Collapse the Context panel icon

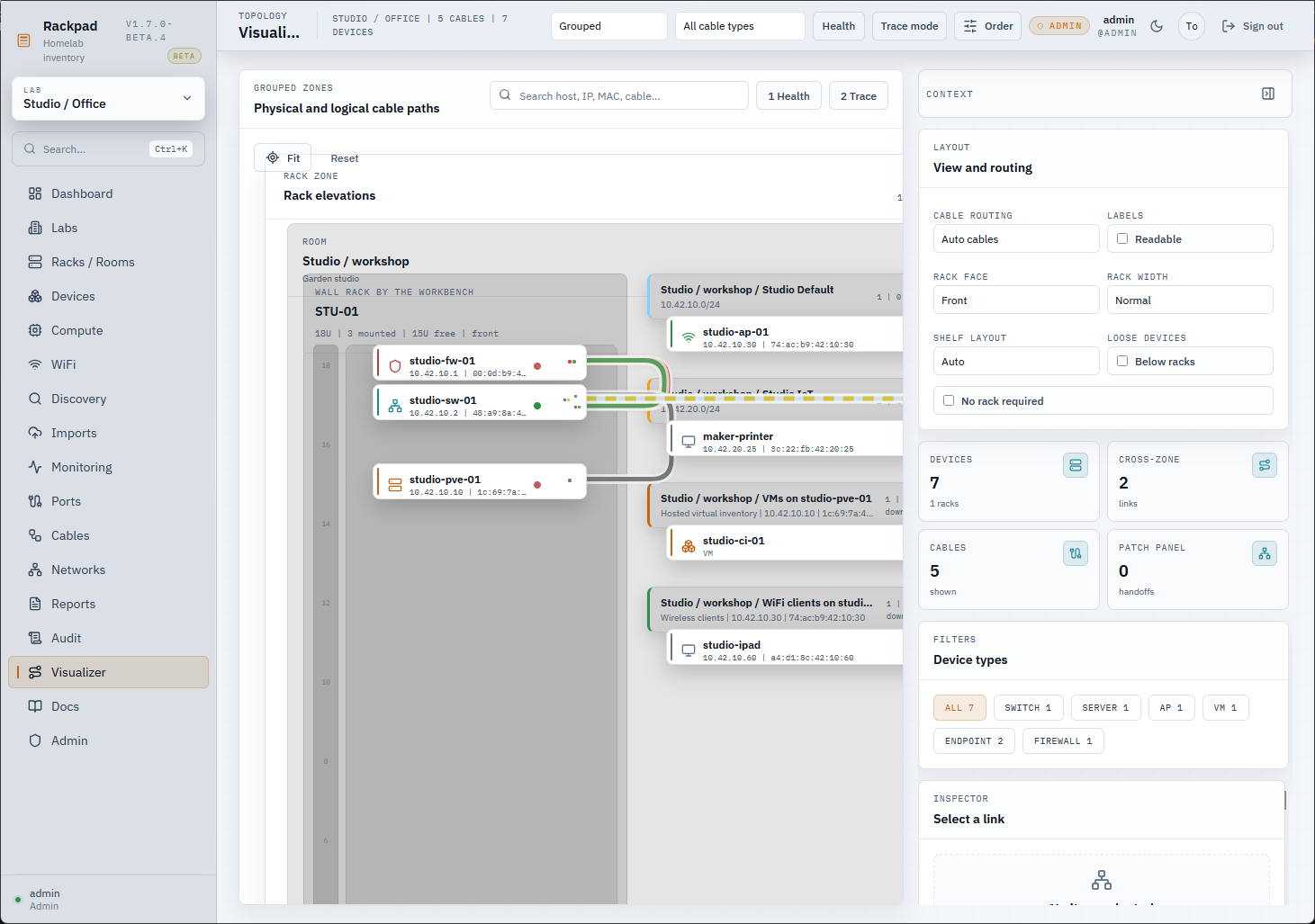tap(1268, 94)
